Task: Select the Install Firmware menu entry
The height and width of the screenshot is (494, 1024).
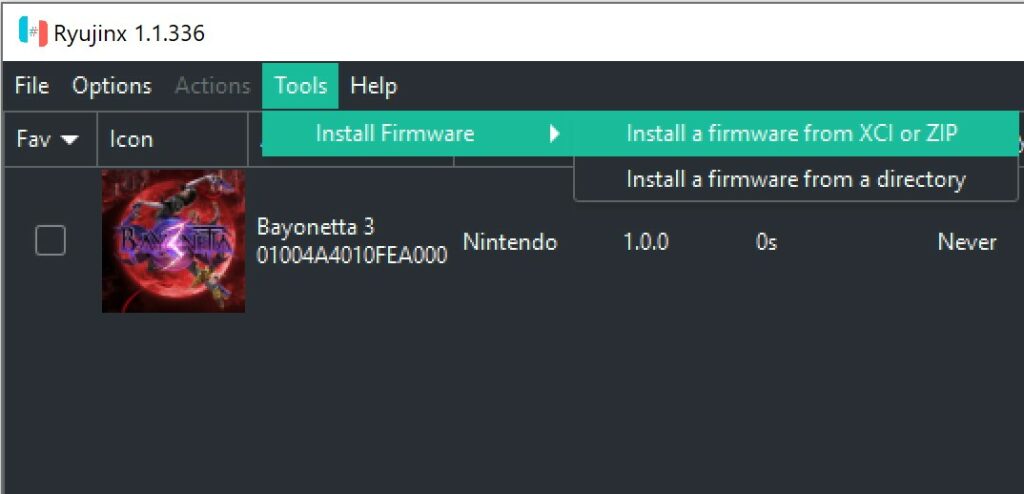Action: point(418,134)
